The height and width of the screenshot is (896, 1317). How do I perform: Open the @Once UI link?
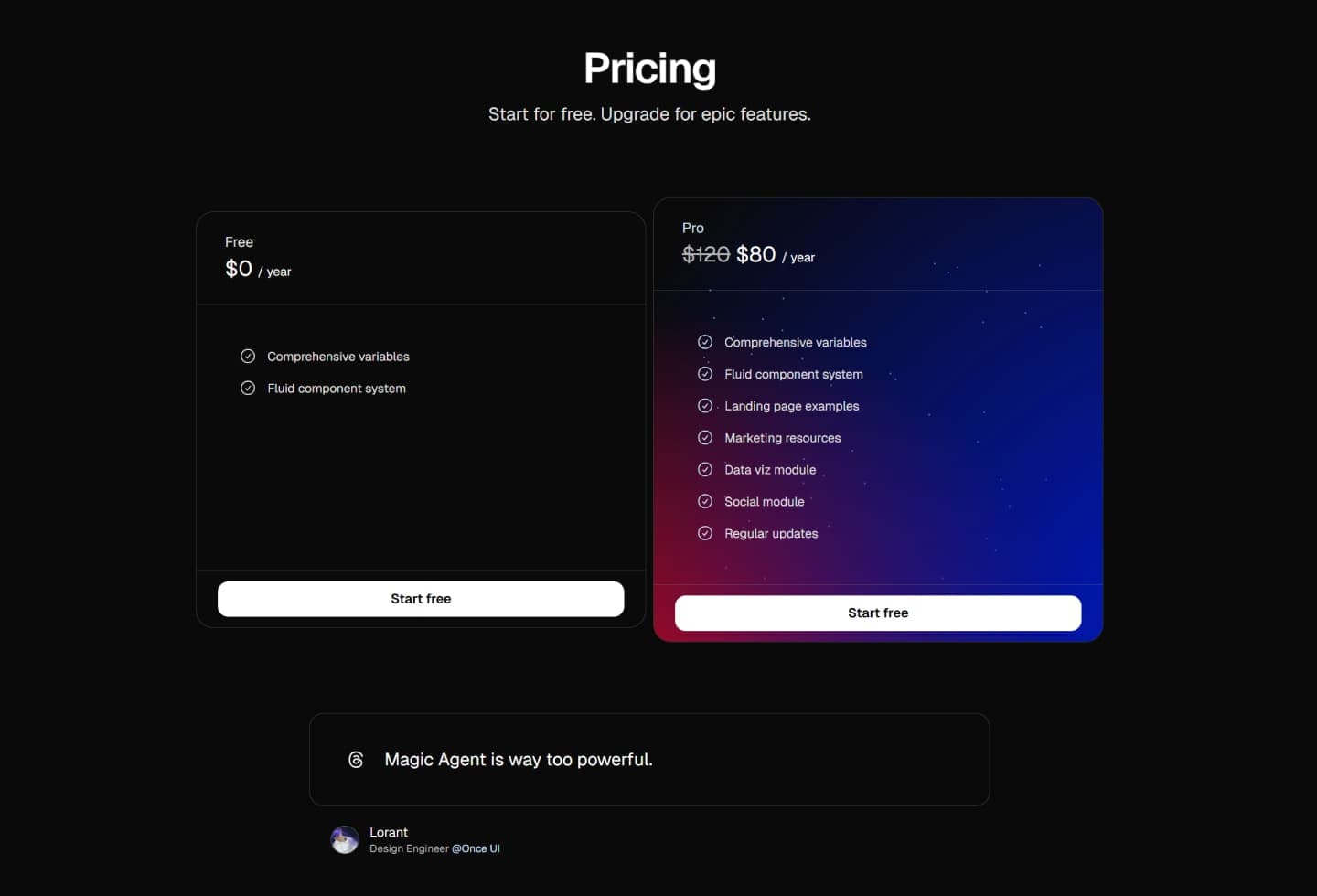click(x=476, y=848)
